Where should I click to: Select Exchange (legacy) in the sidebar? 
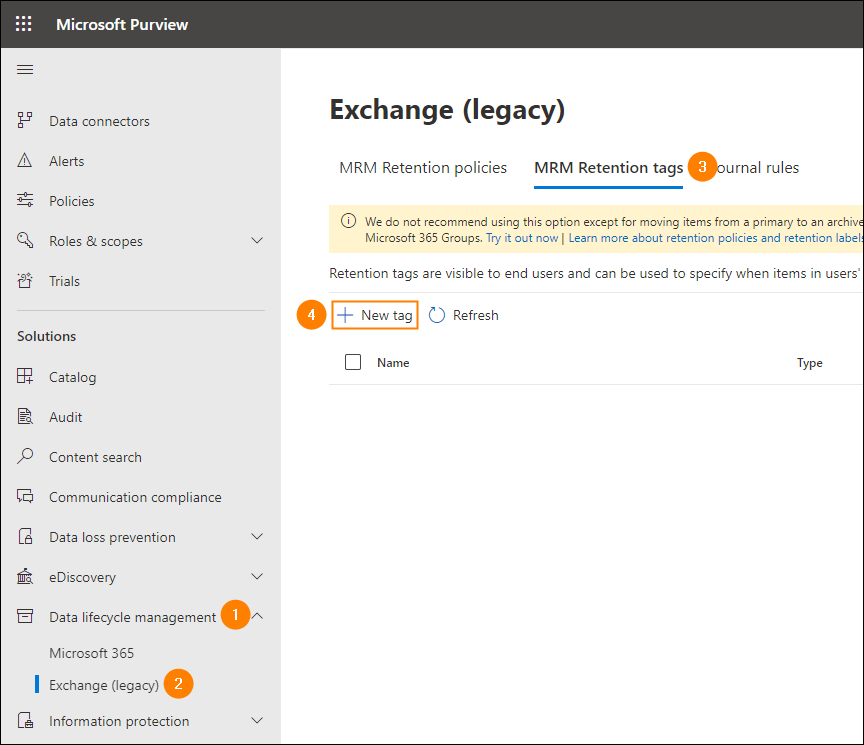coord(104,685)
